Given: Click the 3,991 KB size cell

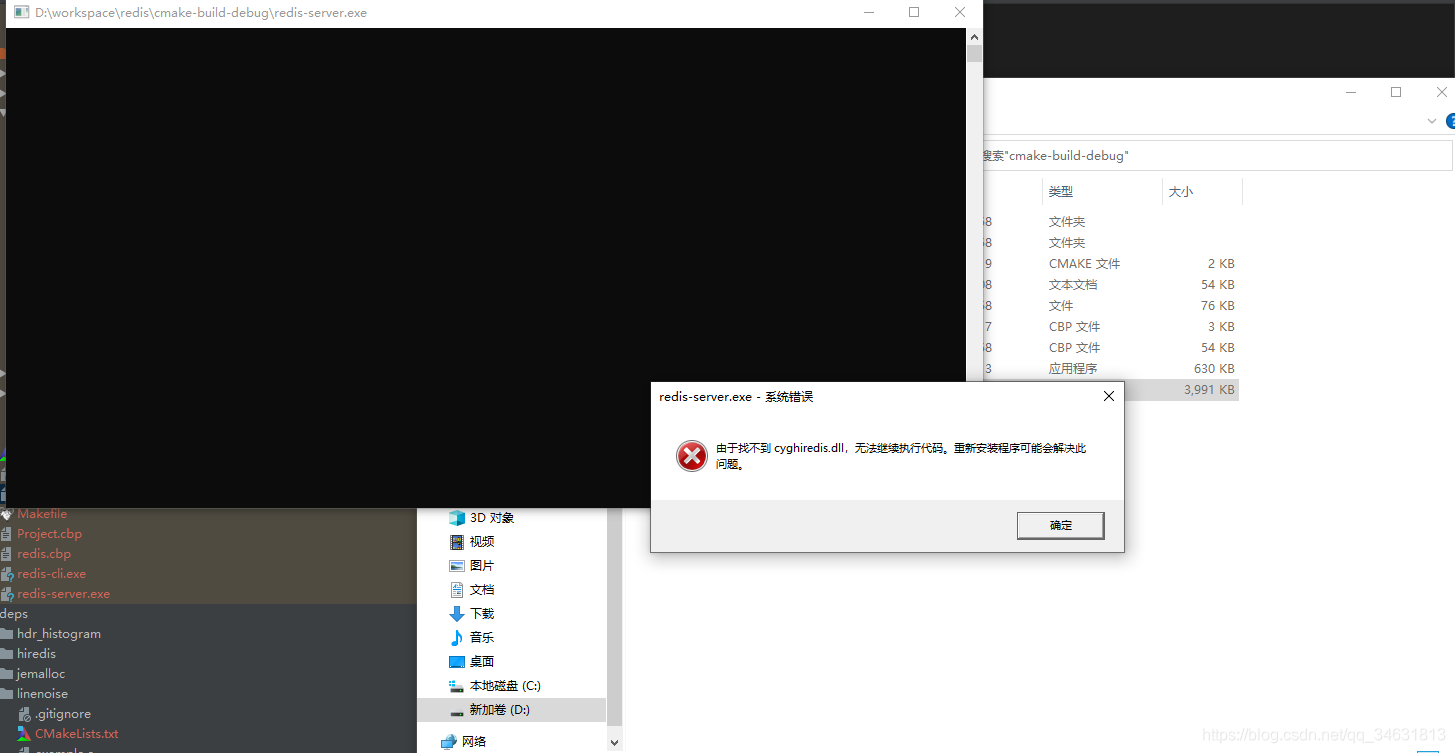Looking at the screenshot, I should pyautogui.click(x=1209, y=390).
